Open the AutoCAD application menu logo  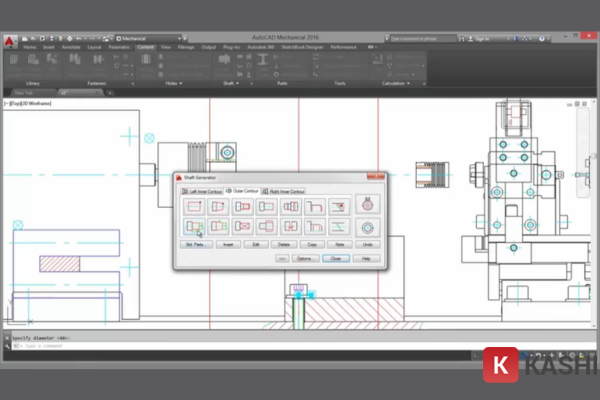(9, 41)
